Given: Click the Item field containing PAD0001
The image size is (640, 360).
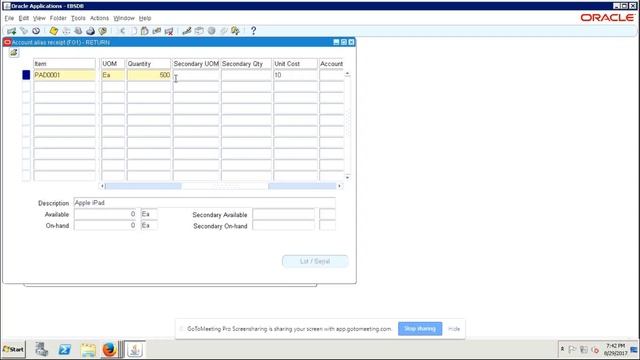Looking at the screenshot, I should click(64, 75).
